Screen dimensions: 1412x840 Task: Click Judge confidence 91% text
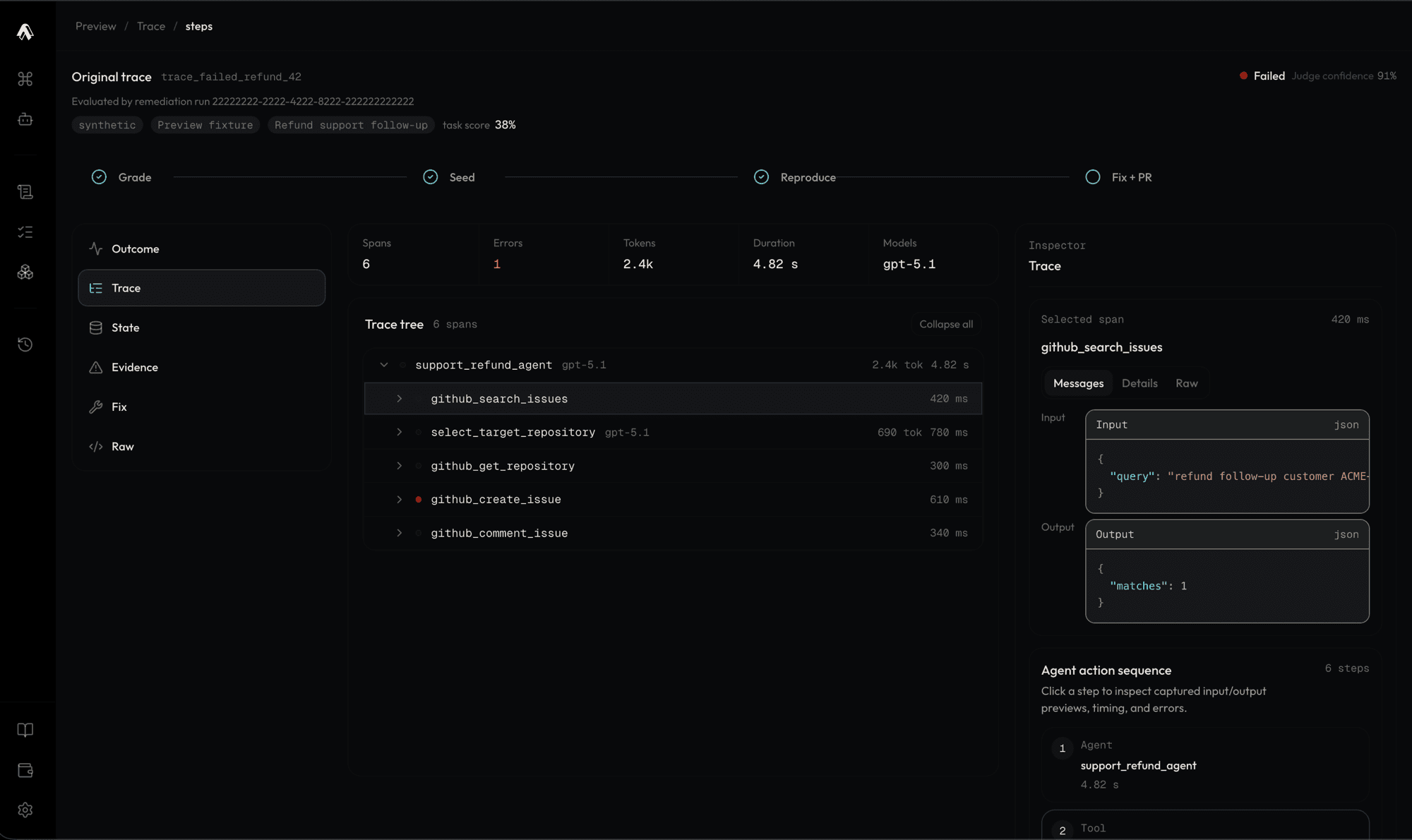coord(1344,76)
